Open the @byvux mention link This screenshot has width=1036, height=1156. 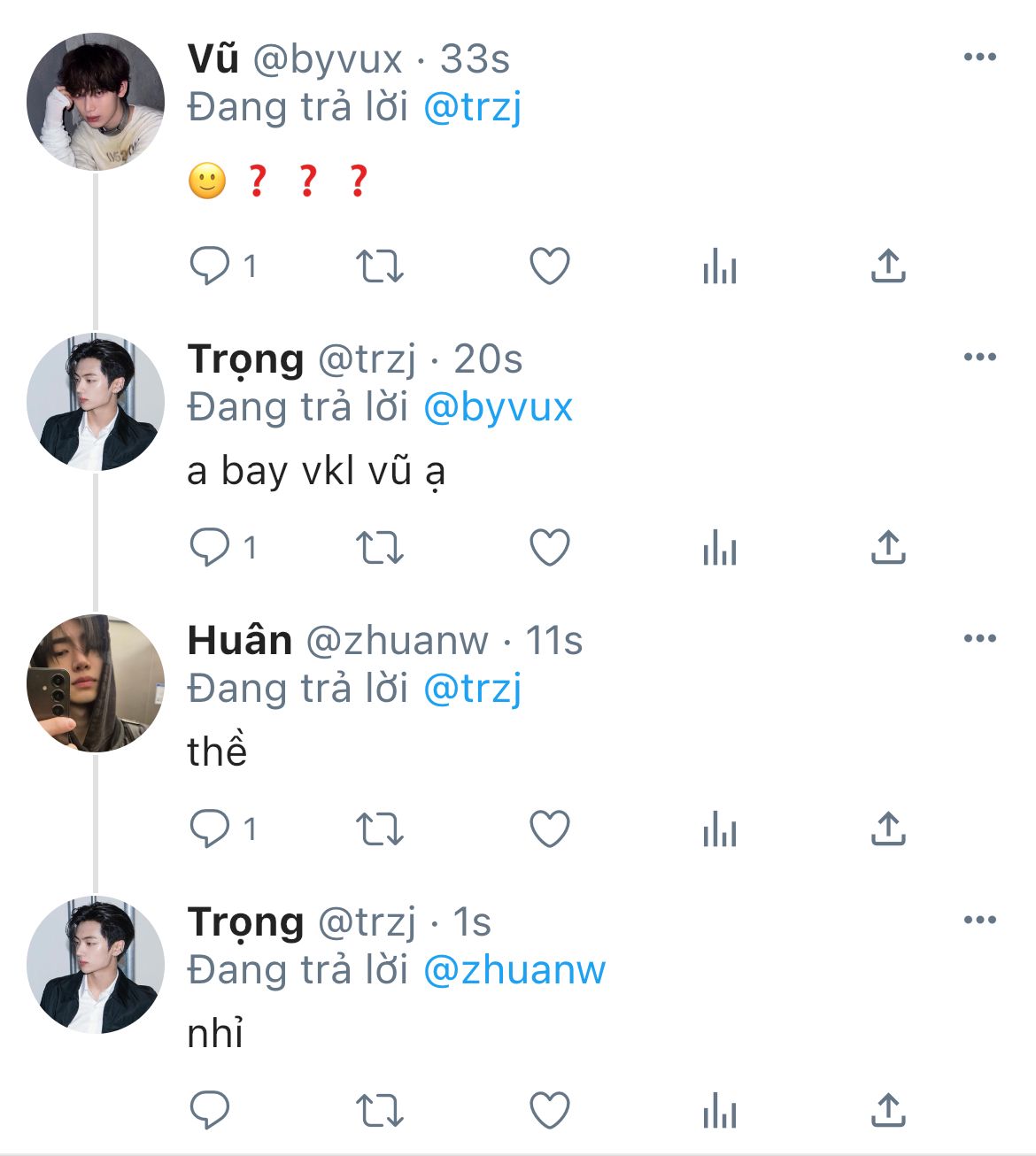(x=498, y=407)
